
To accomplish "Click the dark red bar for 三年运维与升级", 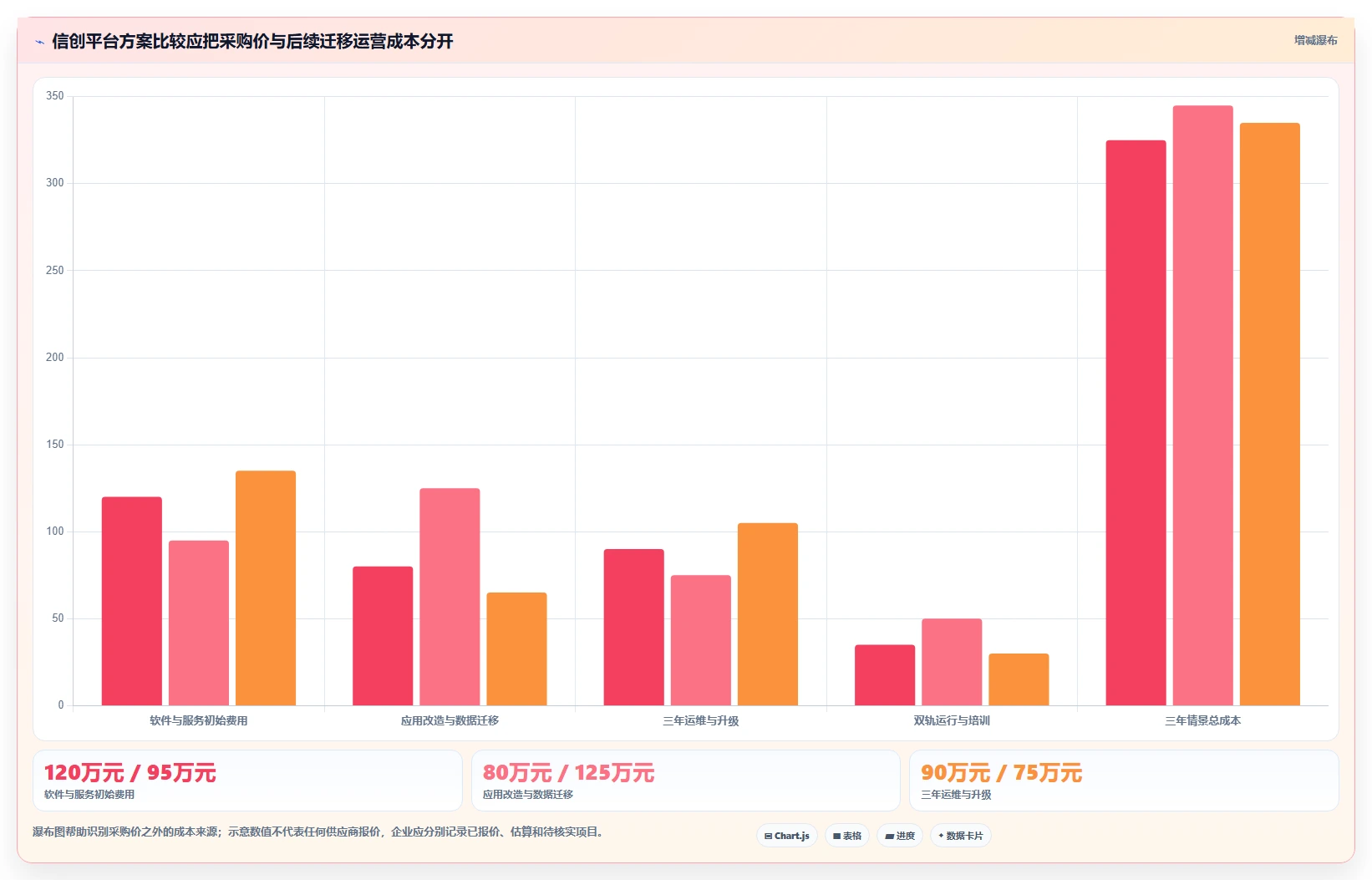I will pyautogui.click(x=634, y=627).
